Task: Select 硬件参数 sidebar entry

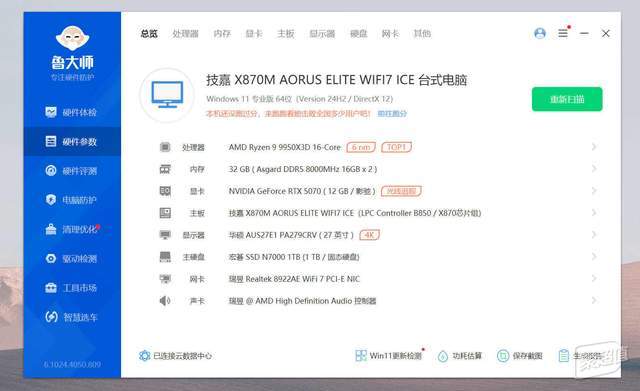Action: (71, 142)
